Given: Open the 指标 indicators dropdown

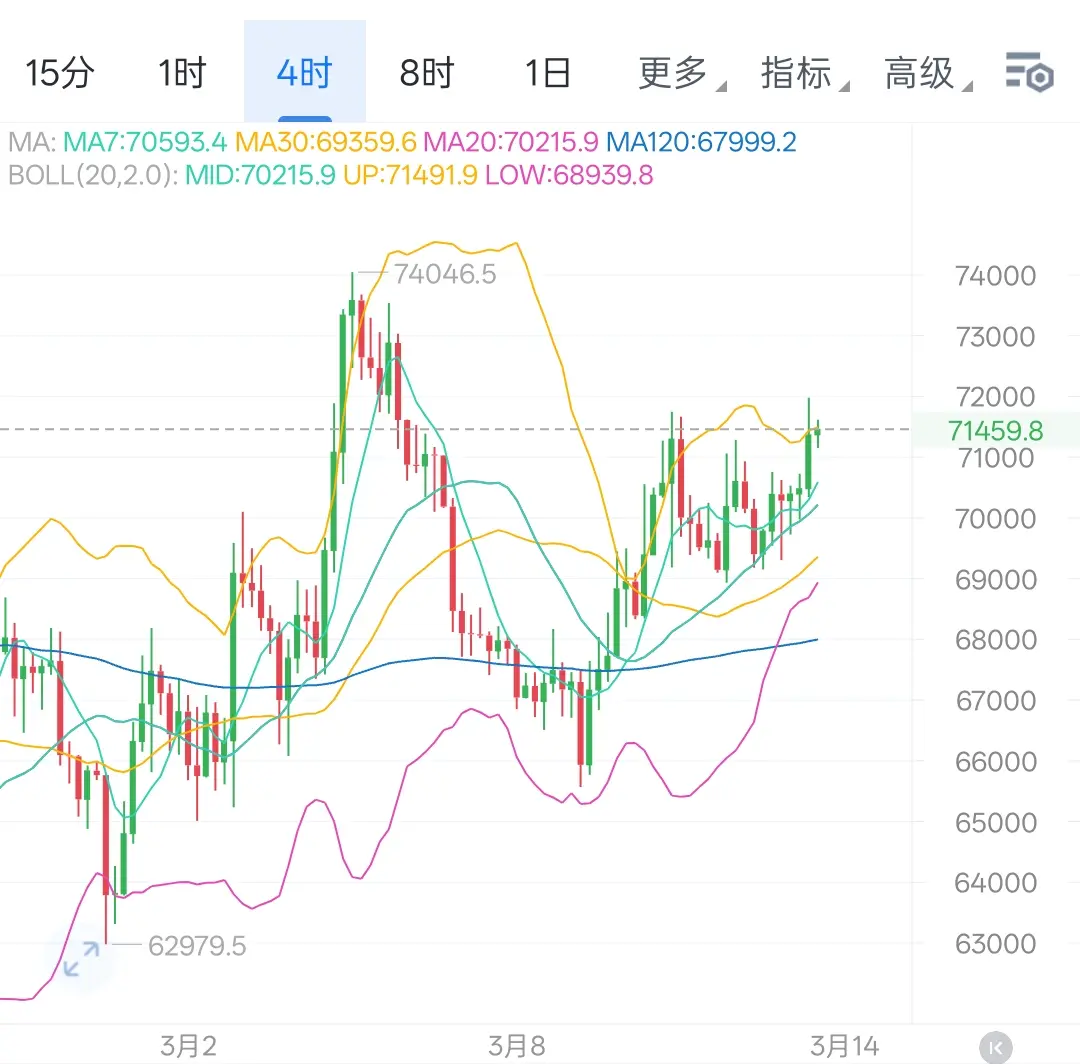Looking at the screenshot, I should click(x=804, y=73).
